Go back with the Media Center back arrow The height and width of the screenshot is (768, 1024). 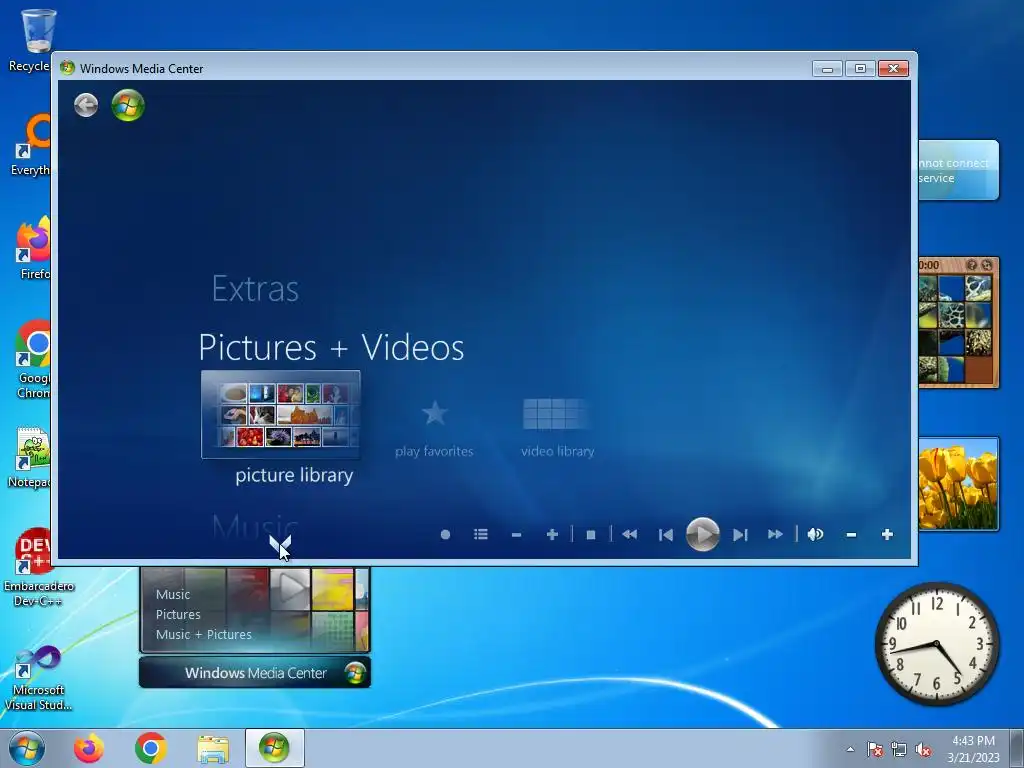point(86,105)
